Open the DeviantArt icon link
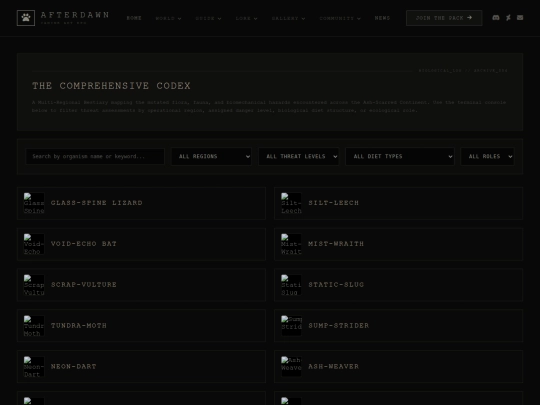The image size is (540, 405). click(x=508, y=18)
